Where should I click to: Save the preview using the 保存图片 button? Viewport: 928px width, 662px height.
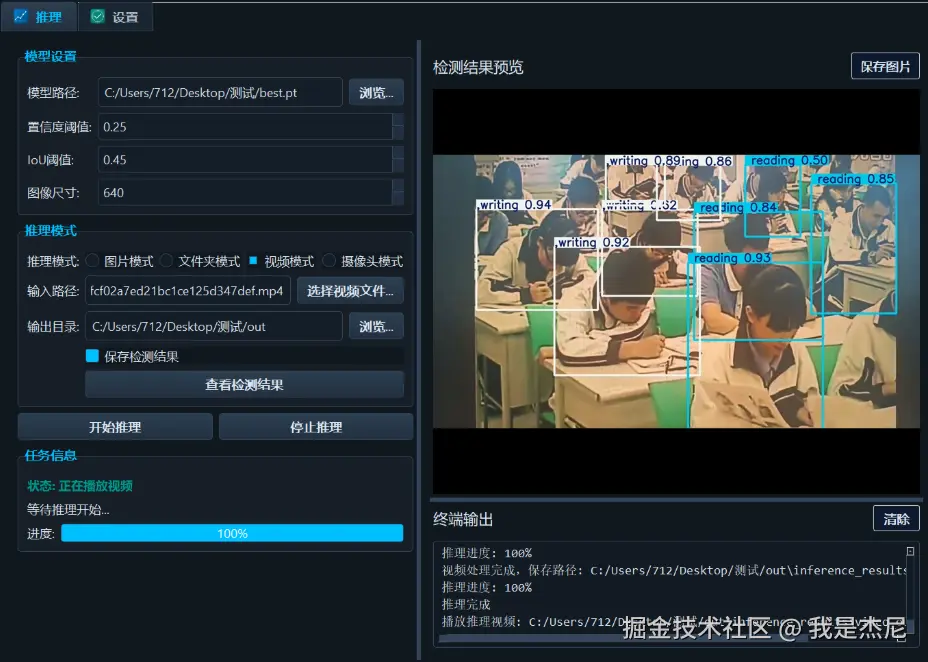pos(884,66)
